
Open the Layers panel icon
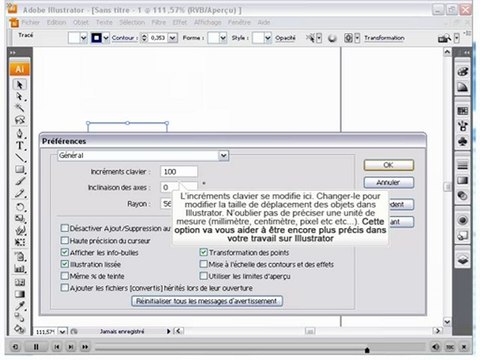point(463,259)
